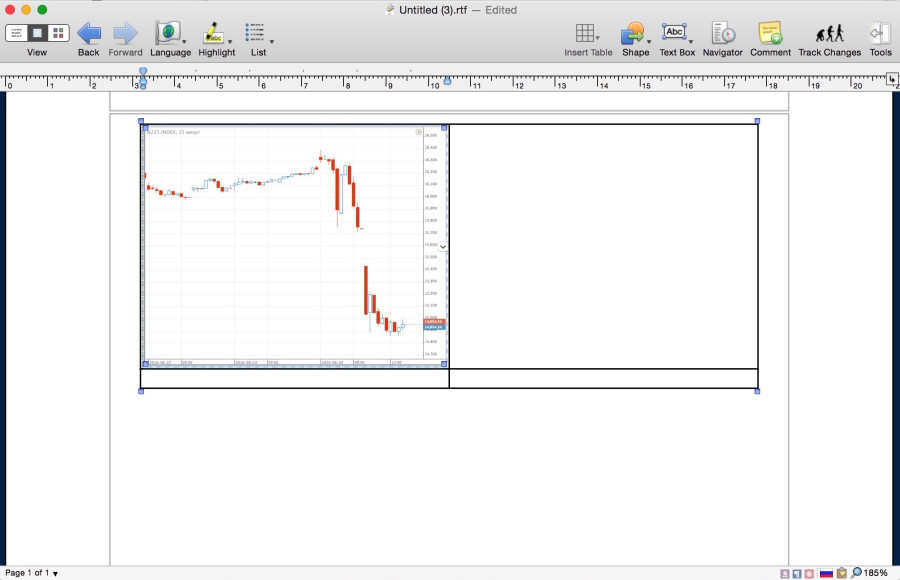The image size is (900, 580).
Task: Select the candlestick chart image in table
Action: pyautogui.click(x=294, y=245)
